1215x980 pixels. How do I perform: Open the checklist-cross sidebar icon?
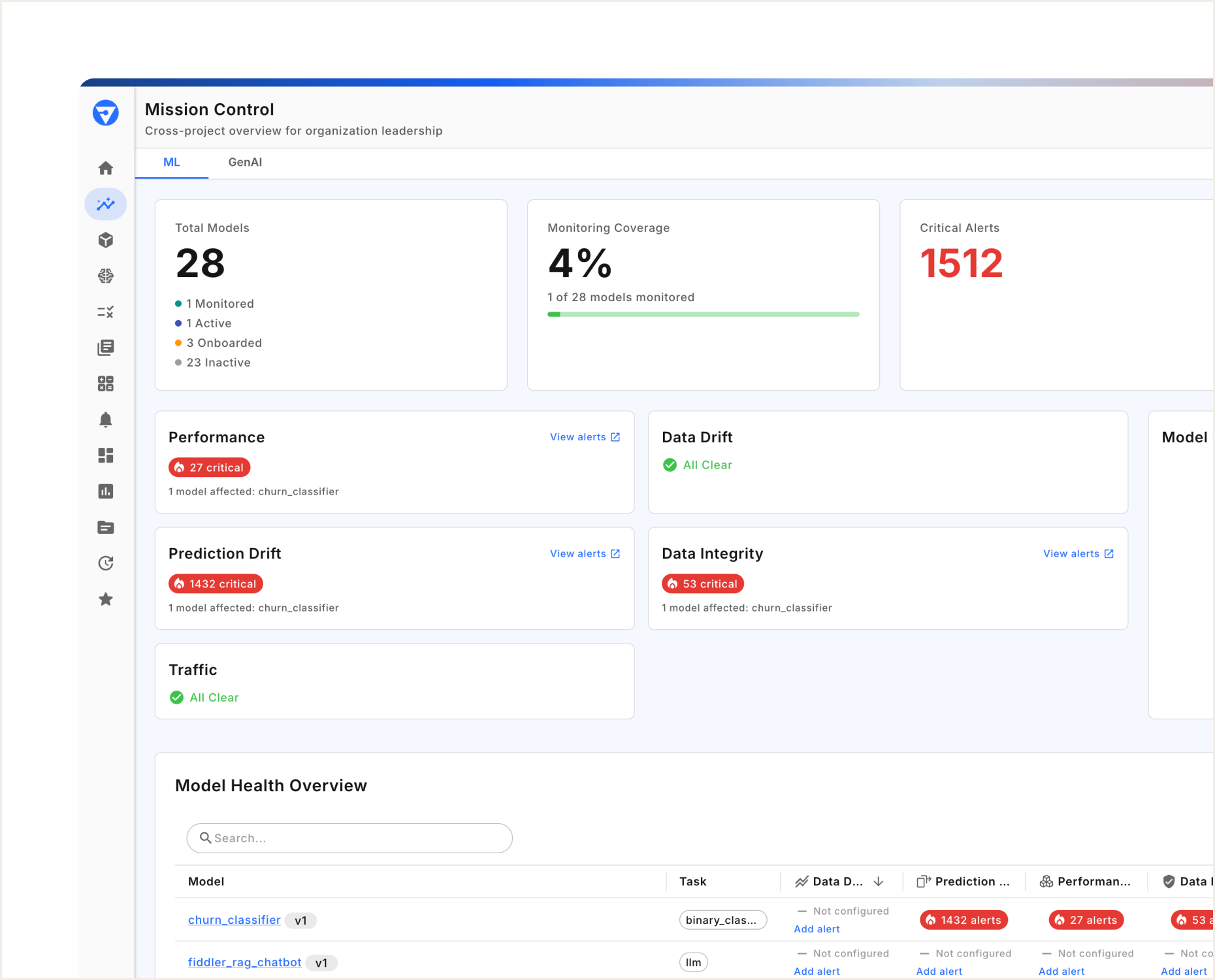[105, 312]
